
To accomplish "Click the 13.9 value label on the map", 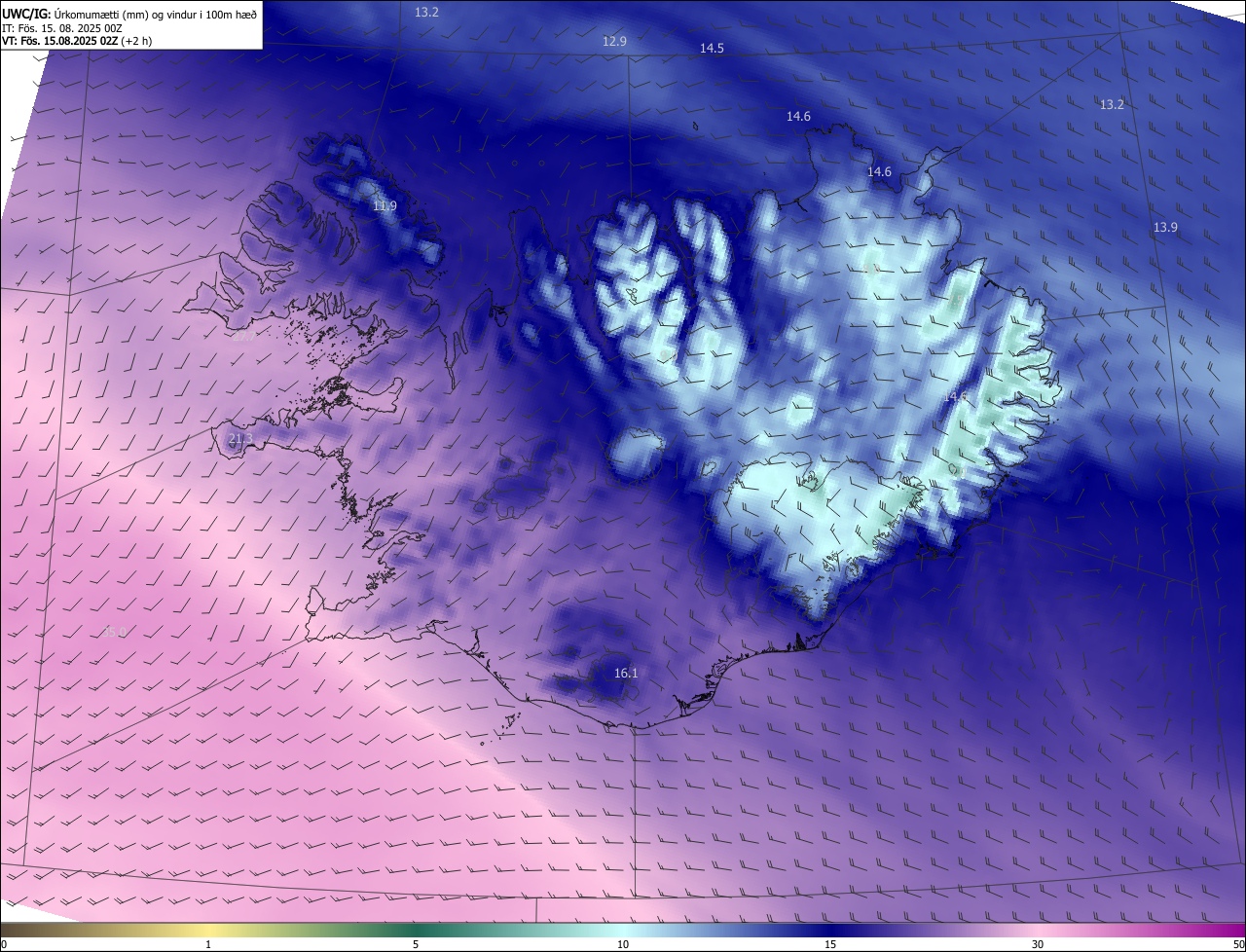I will (1165, 227).
